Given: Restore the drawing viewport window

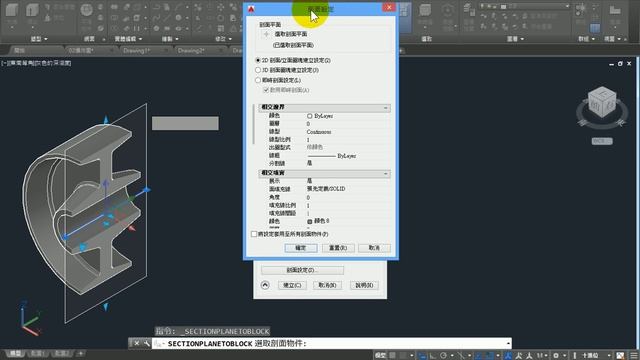Looking at the screenshot, I should click(x=620, y=64).
